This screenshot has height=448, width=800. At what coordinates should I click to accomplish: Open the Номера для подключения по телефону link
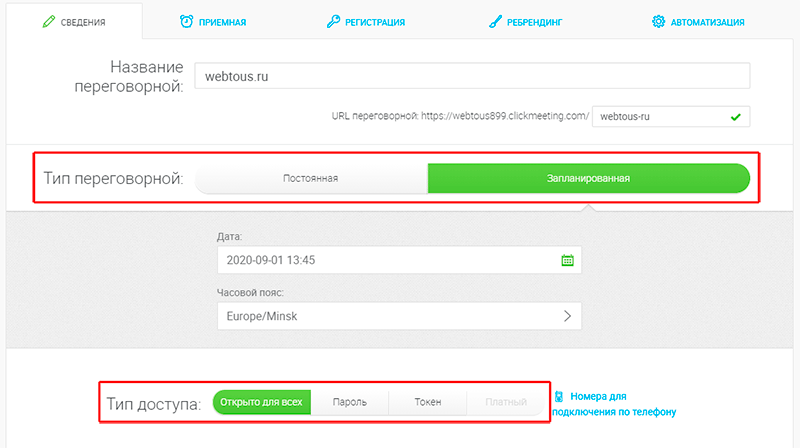coord(614,404)
